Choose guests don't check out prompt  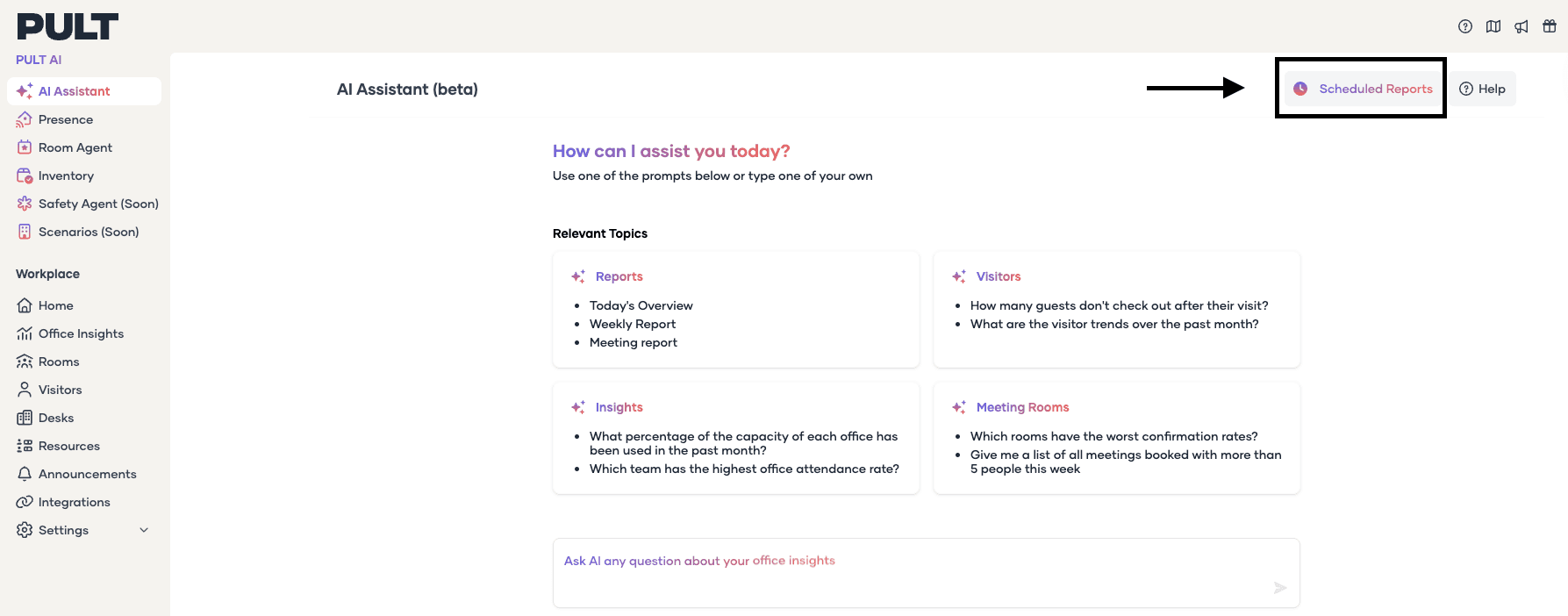[1120, 305]
